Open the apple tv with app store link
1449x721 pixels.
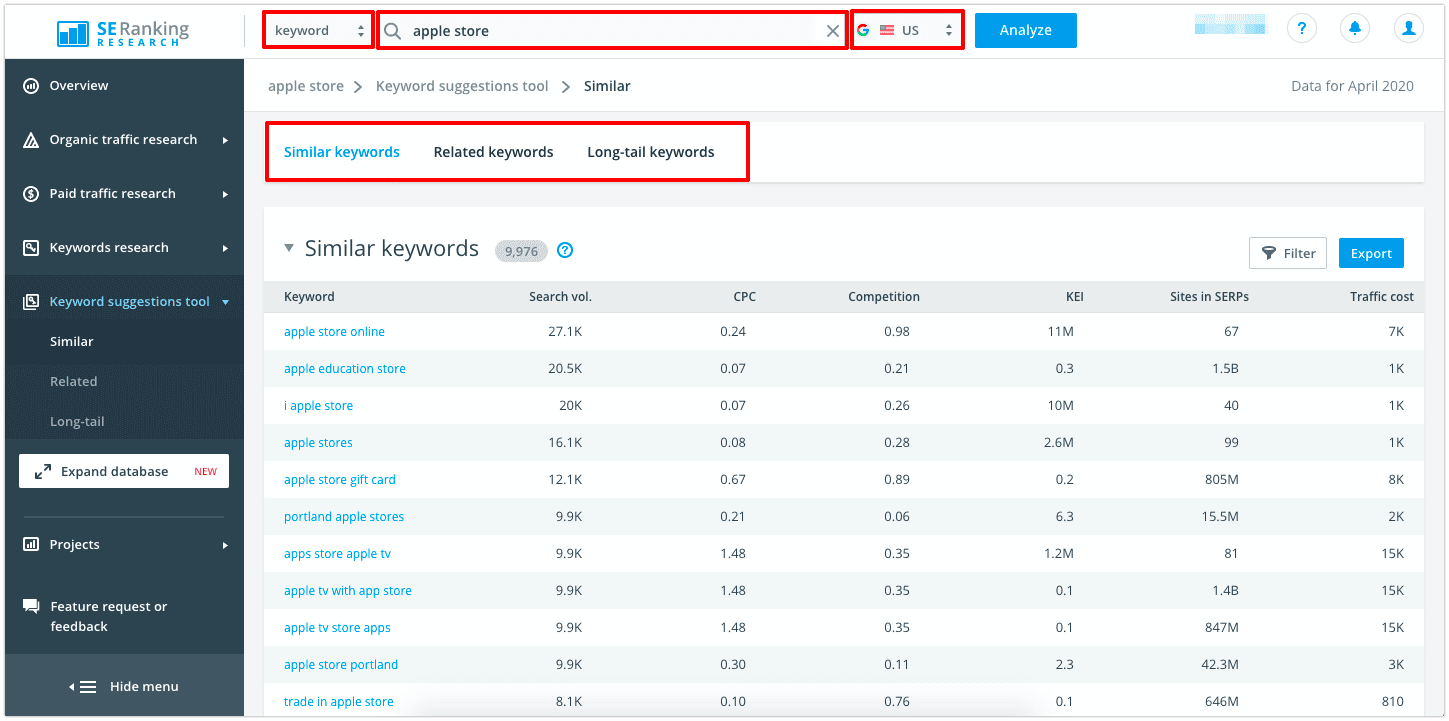pos(348,591)
